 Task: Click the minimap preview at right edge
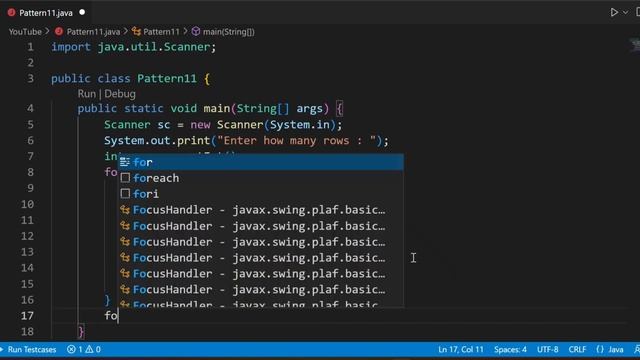[635, 46]
